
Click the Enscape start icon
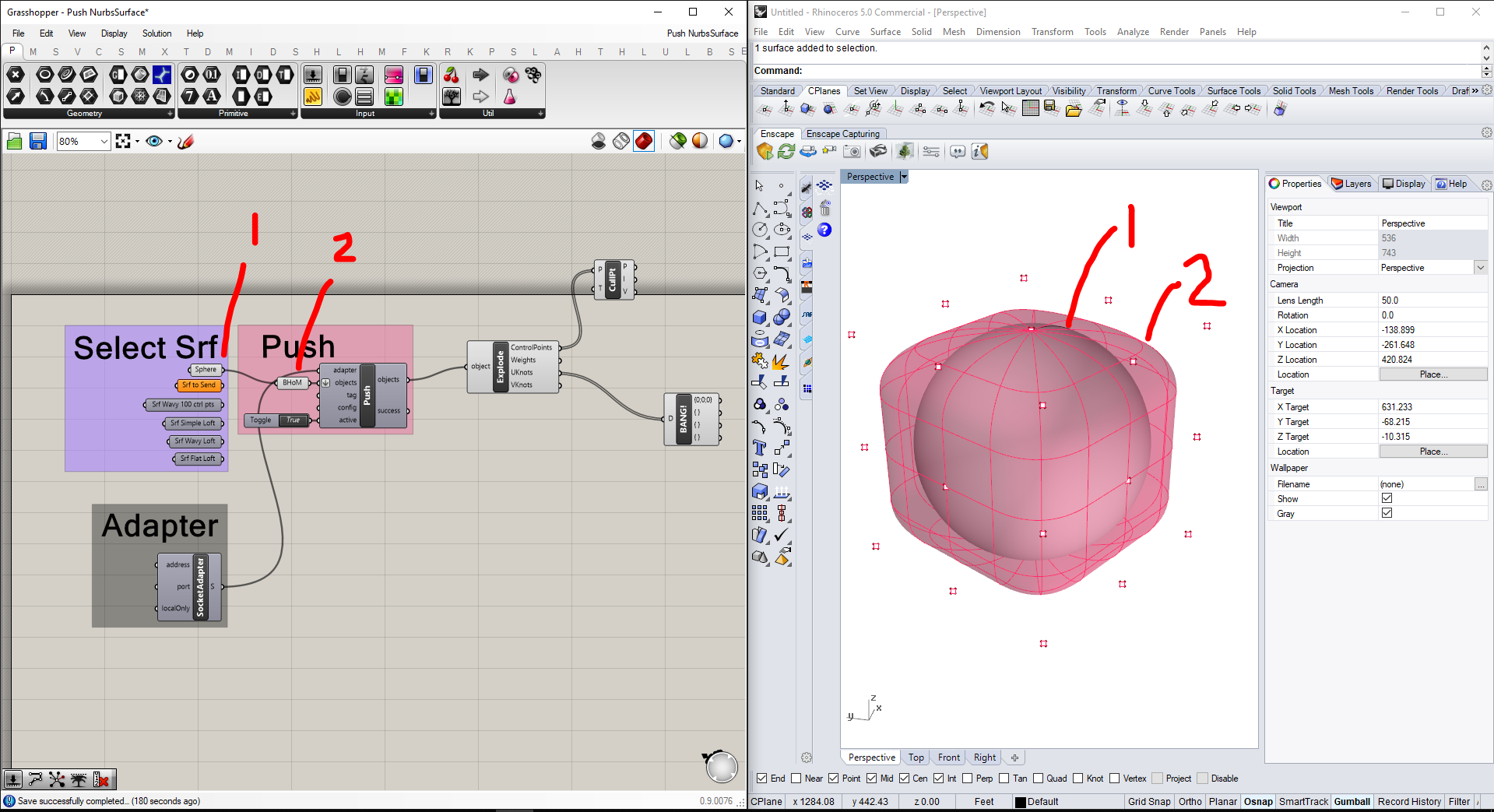point(765,151)
